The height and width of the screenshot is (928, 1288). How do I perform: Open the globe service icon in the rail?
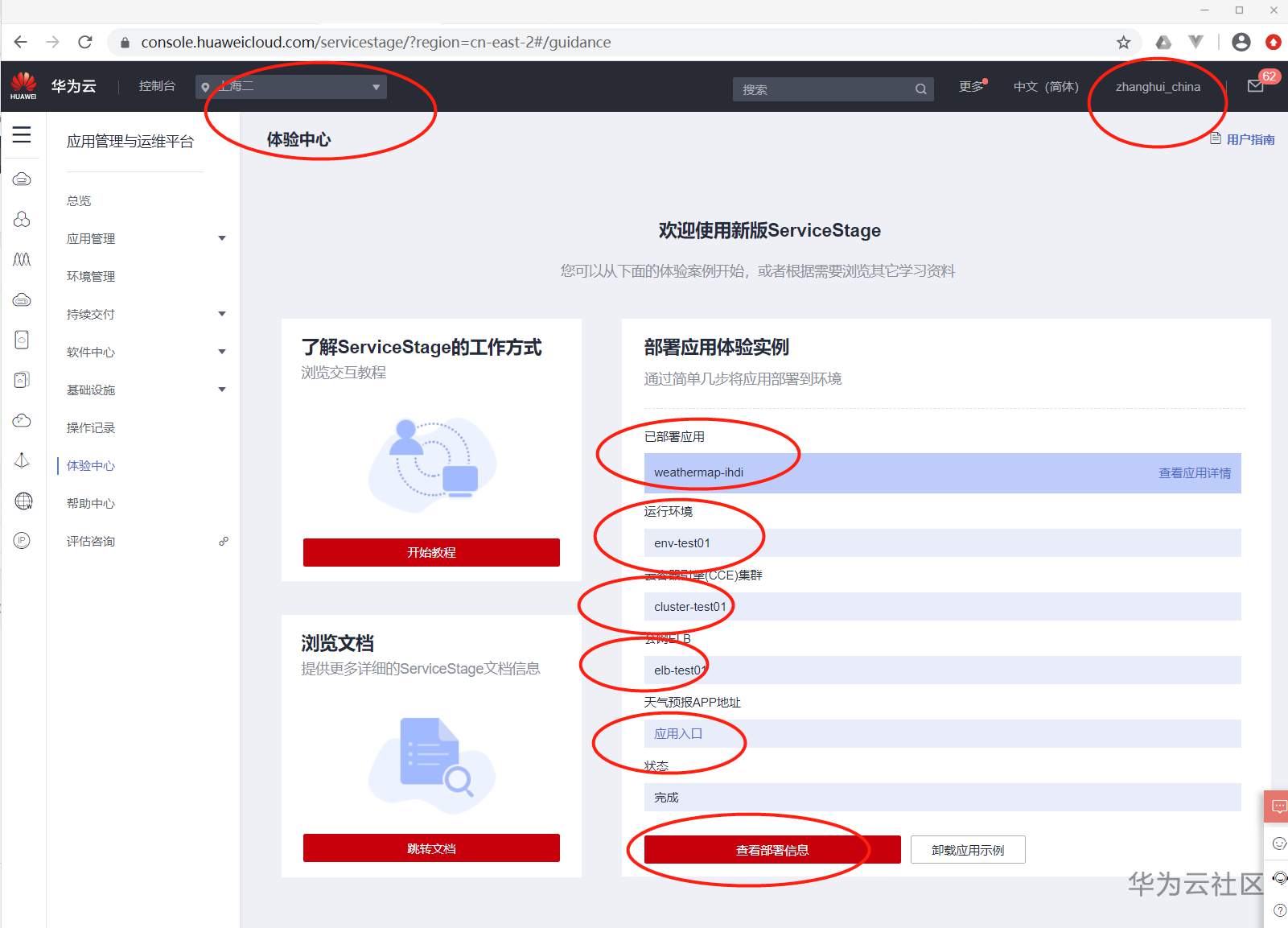pos(23,501)
